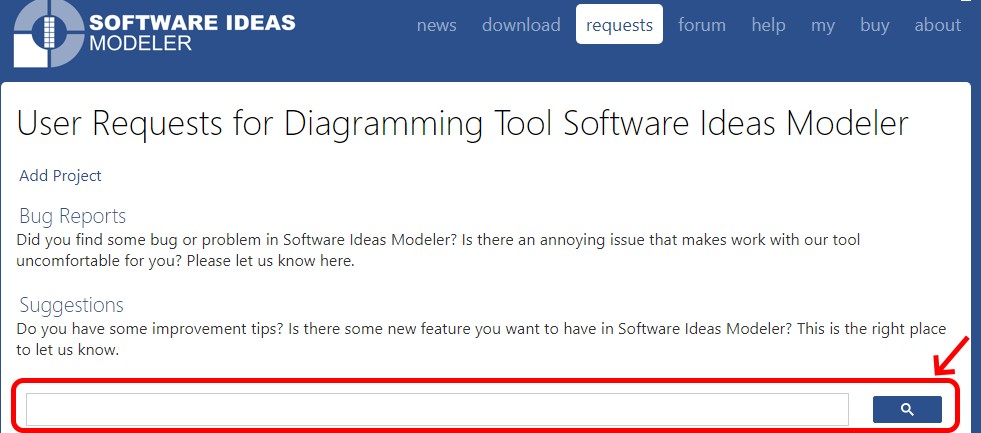Viewport: 981px width, 433px height.
Task: Open the forum section
Action: pos(702,25)
